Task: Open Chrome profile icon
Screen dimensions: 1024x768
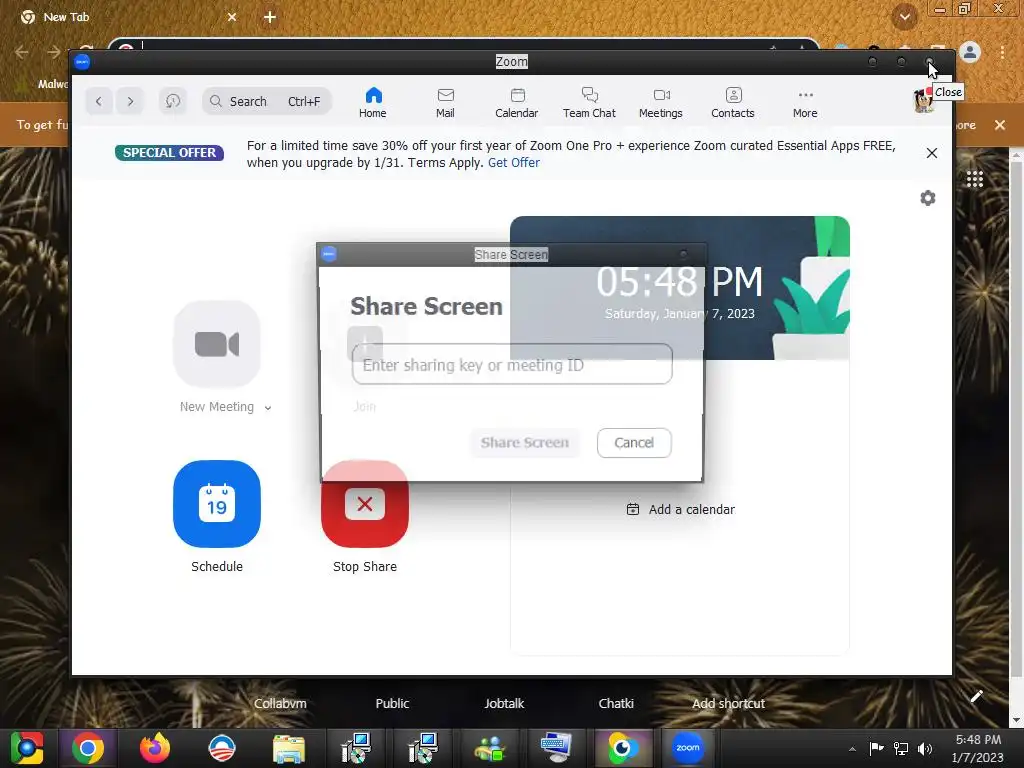Action: (x=970, y=52)
